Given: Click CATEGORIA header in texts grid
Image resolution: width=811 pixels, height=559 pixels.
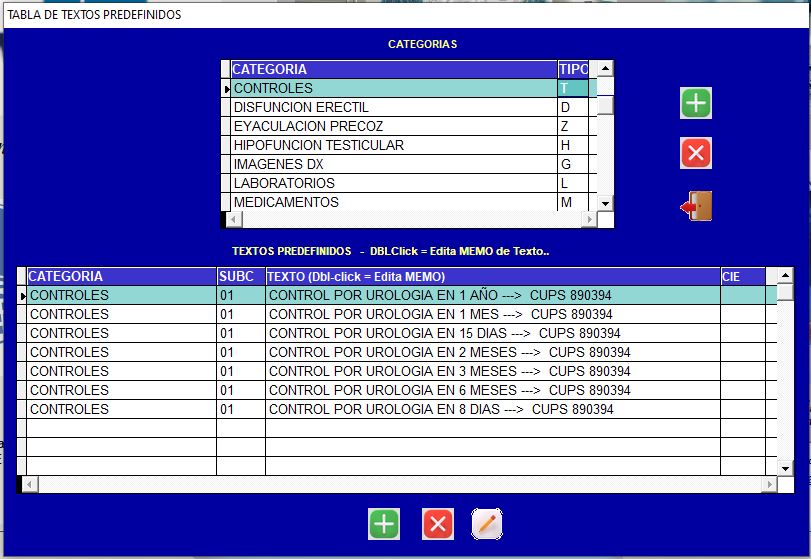Looking at the screenshot, I should [x=122, y=276].
